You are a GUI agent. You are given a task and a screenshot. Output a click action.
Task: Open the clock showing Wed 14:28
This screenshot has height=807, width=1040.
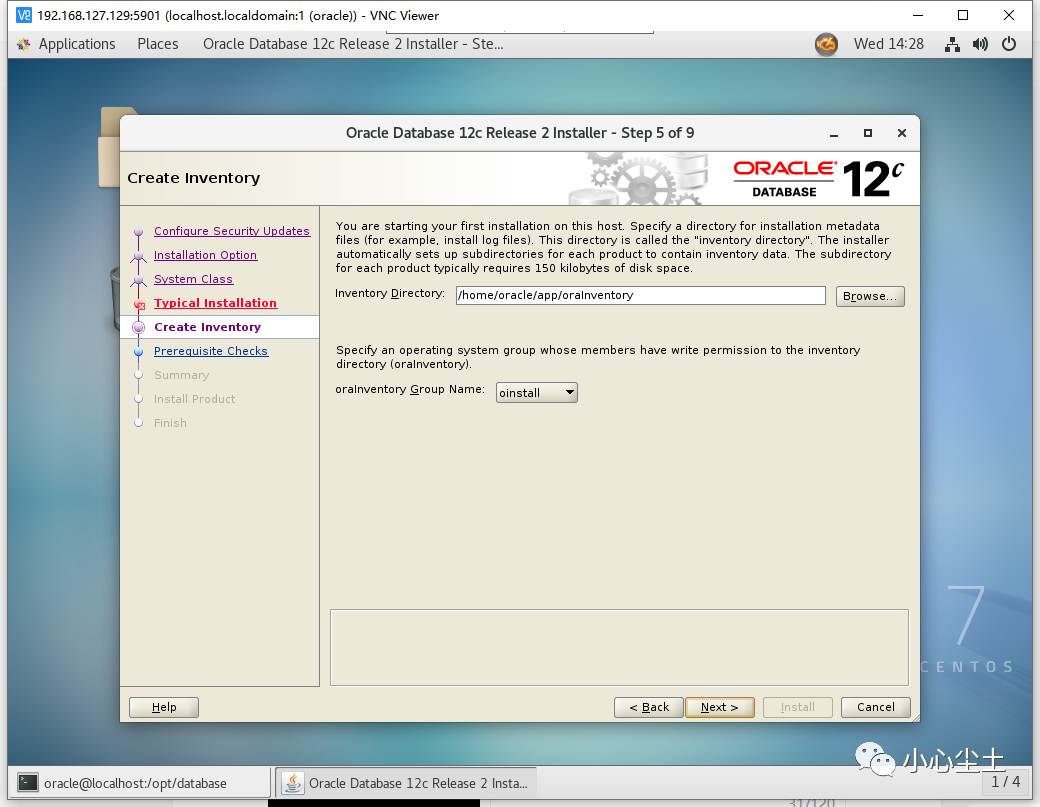tap(888, 44)
